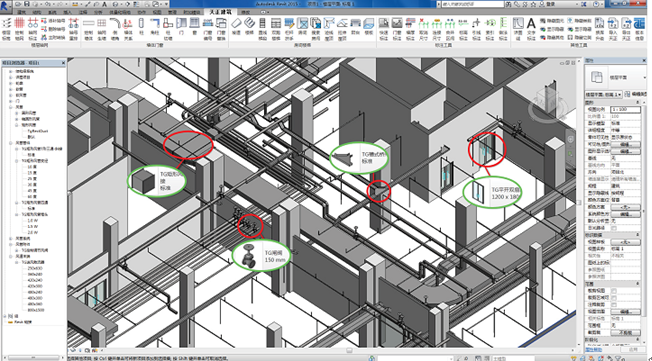Viewport: 652px width, 361px height.
Task: Expand the first node in project browser
Action: coord(10,72)
